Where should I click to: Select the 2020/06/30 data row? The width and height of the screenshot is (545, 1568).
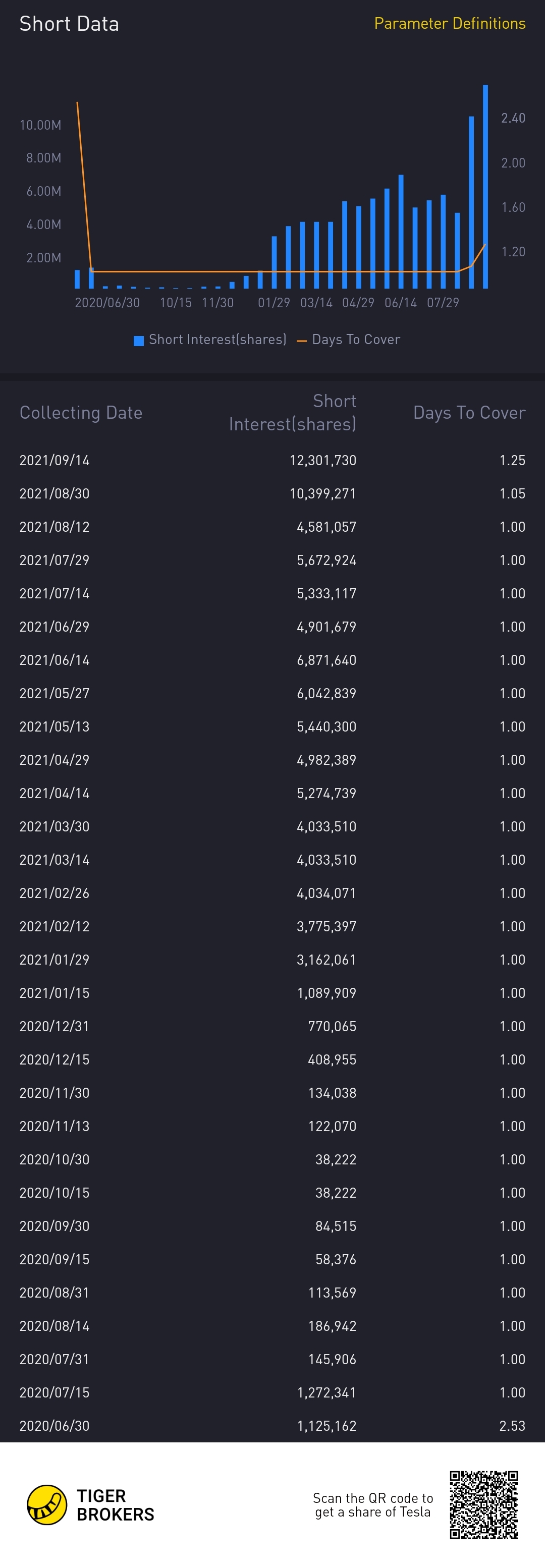point(272,1426)
